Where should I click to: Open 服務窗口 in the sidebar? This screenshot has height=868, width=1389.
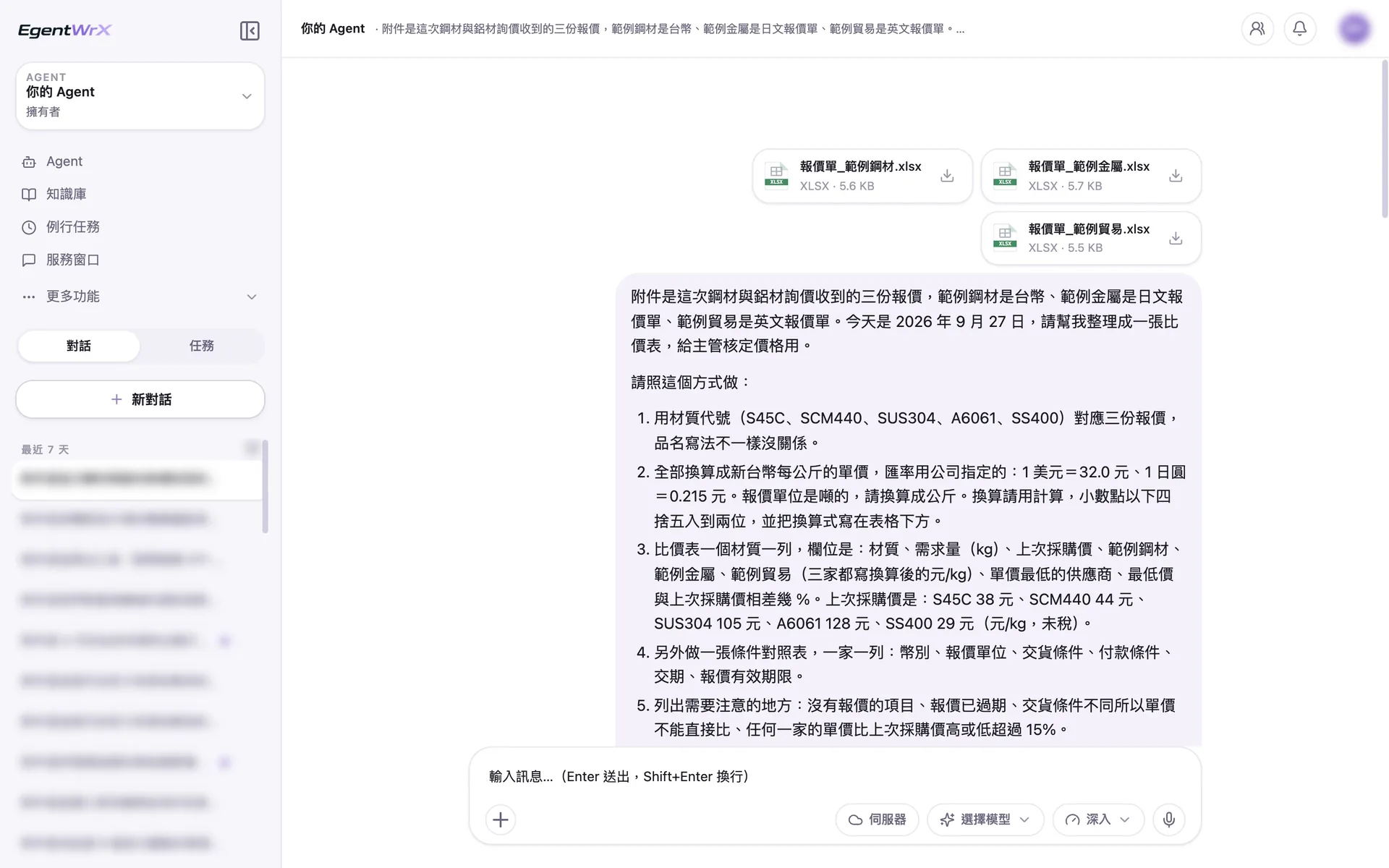(140, 260)
